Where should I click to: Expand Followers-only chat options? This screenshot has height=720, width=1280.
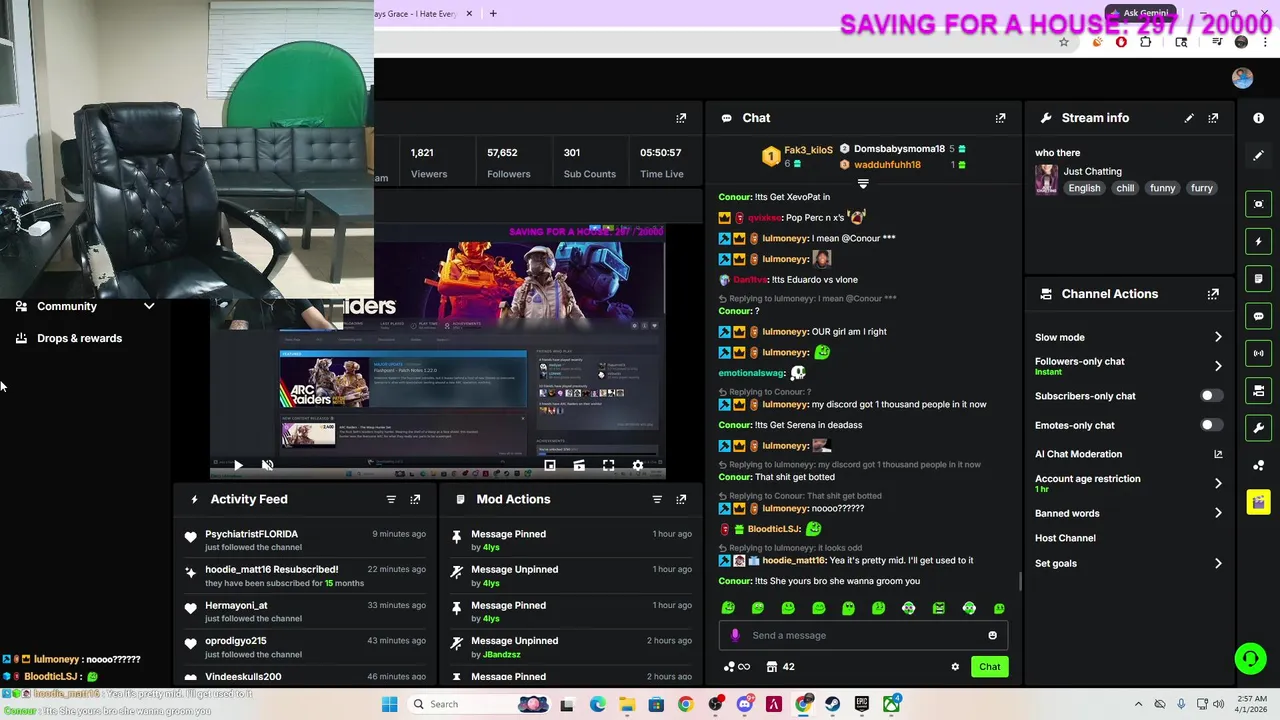click(x=1218, y=366)
